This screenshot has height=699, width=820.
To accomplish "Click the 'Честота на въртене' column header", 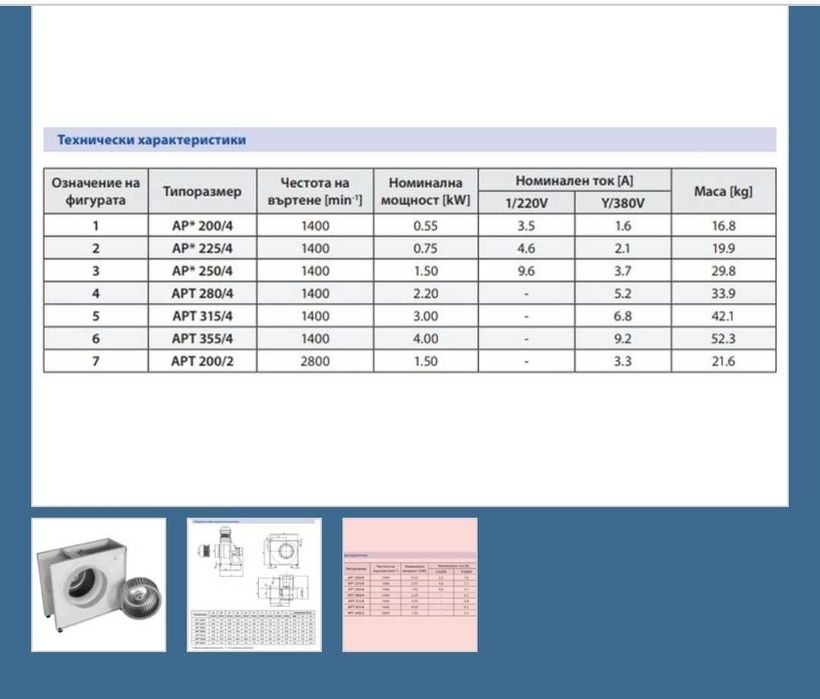I will tap(315, 191).
